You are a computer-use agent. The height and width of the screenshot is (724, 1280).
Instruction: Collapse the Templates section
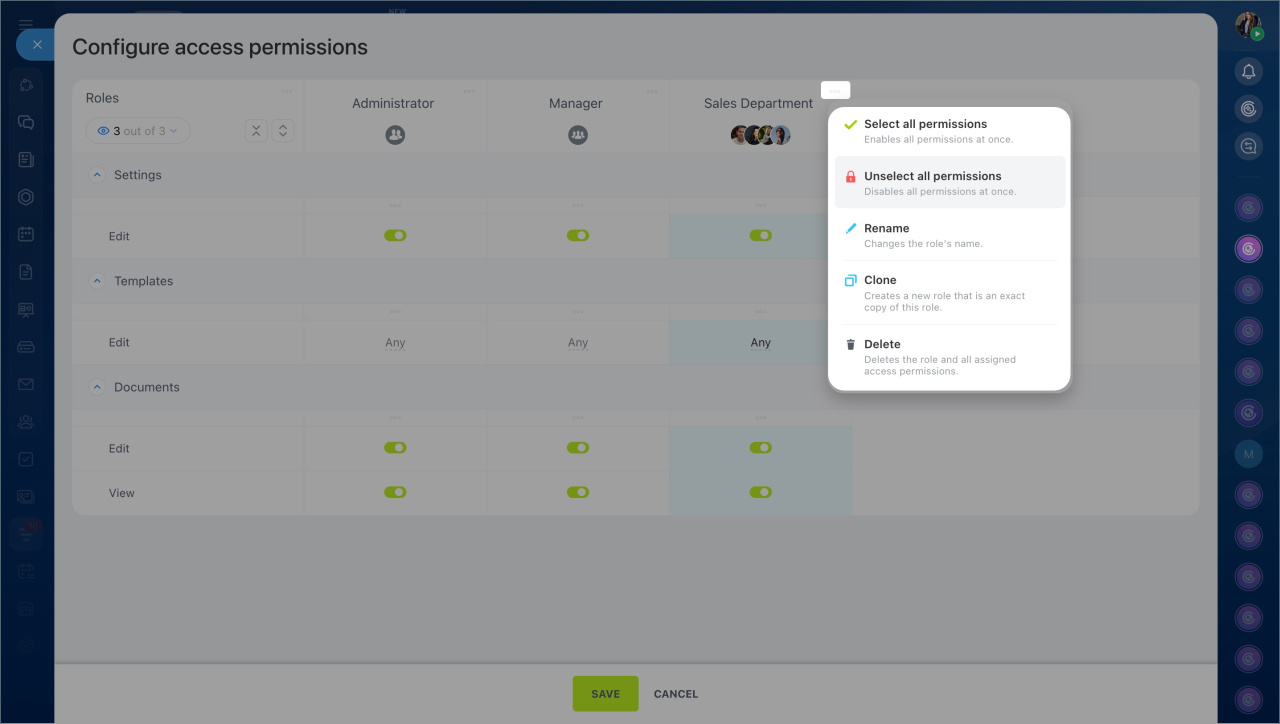97,281
